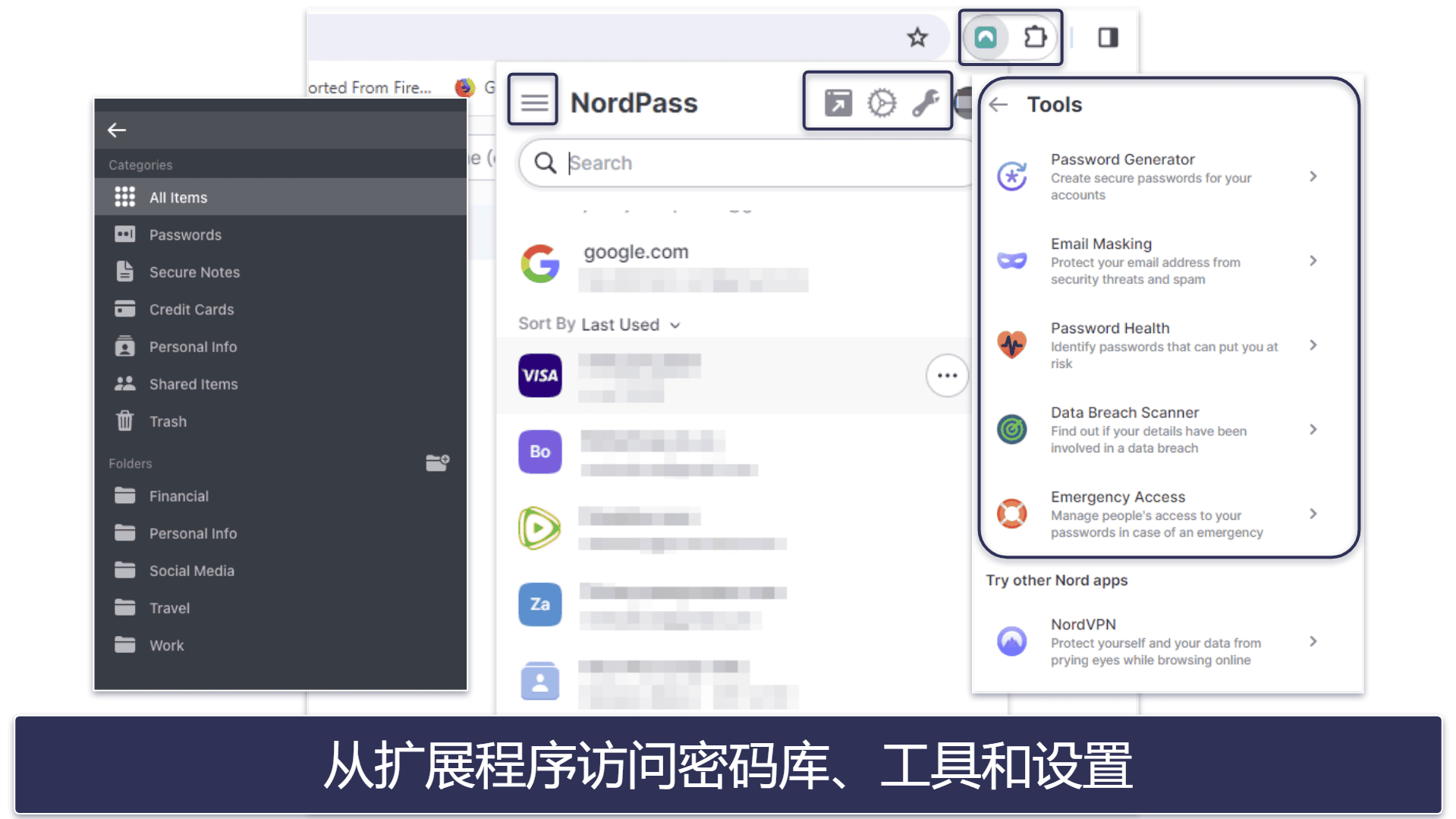Open the Work folder
1456x819 pixels.
(281, 645)
